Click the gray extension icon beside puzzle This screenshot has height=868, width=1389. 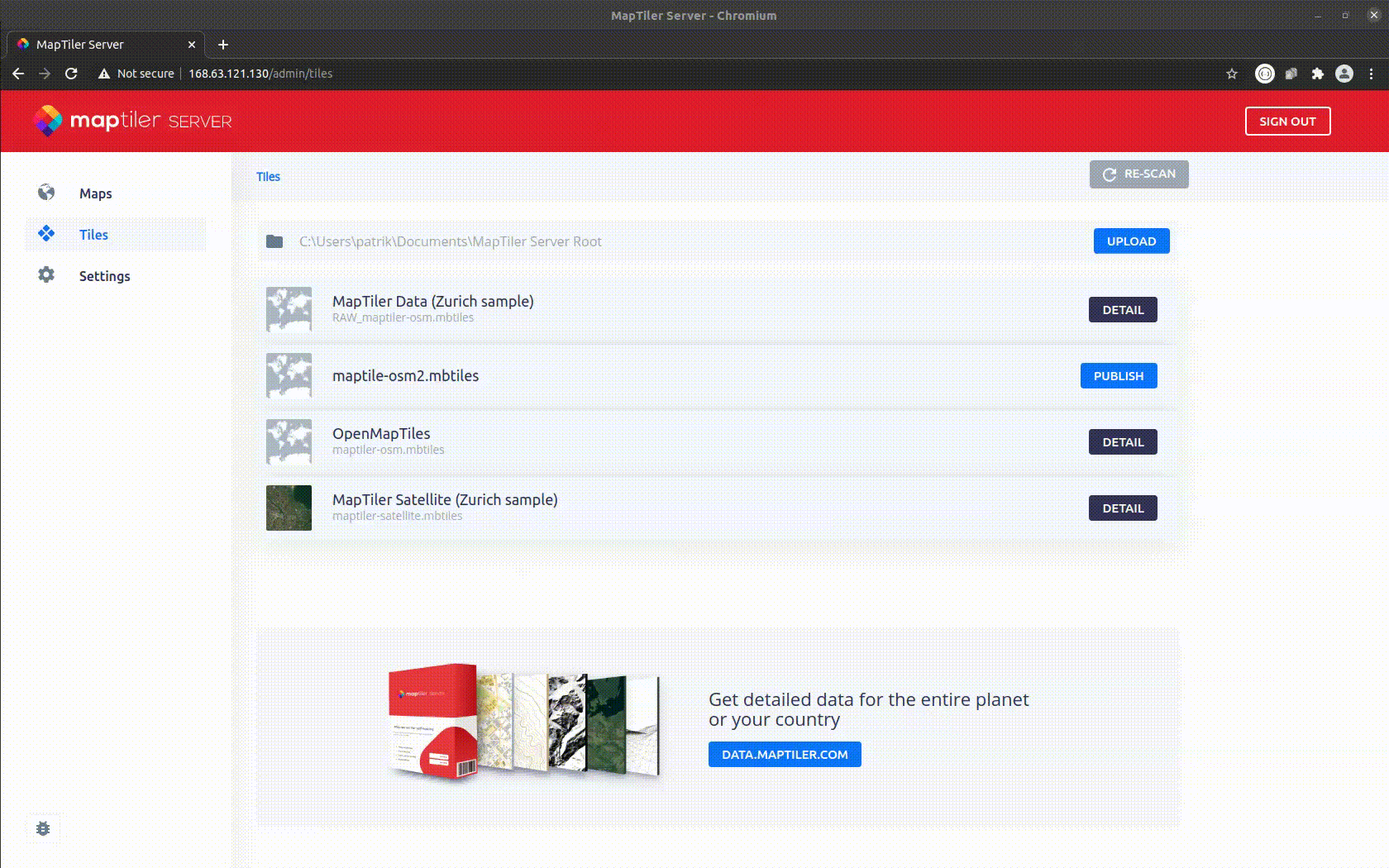(1291, 74)
